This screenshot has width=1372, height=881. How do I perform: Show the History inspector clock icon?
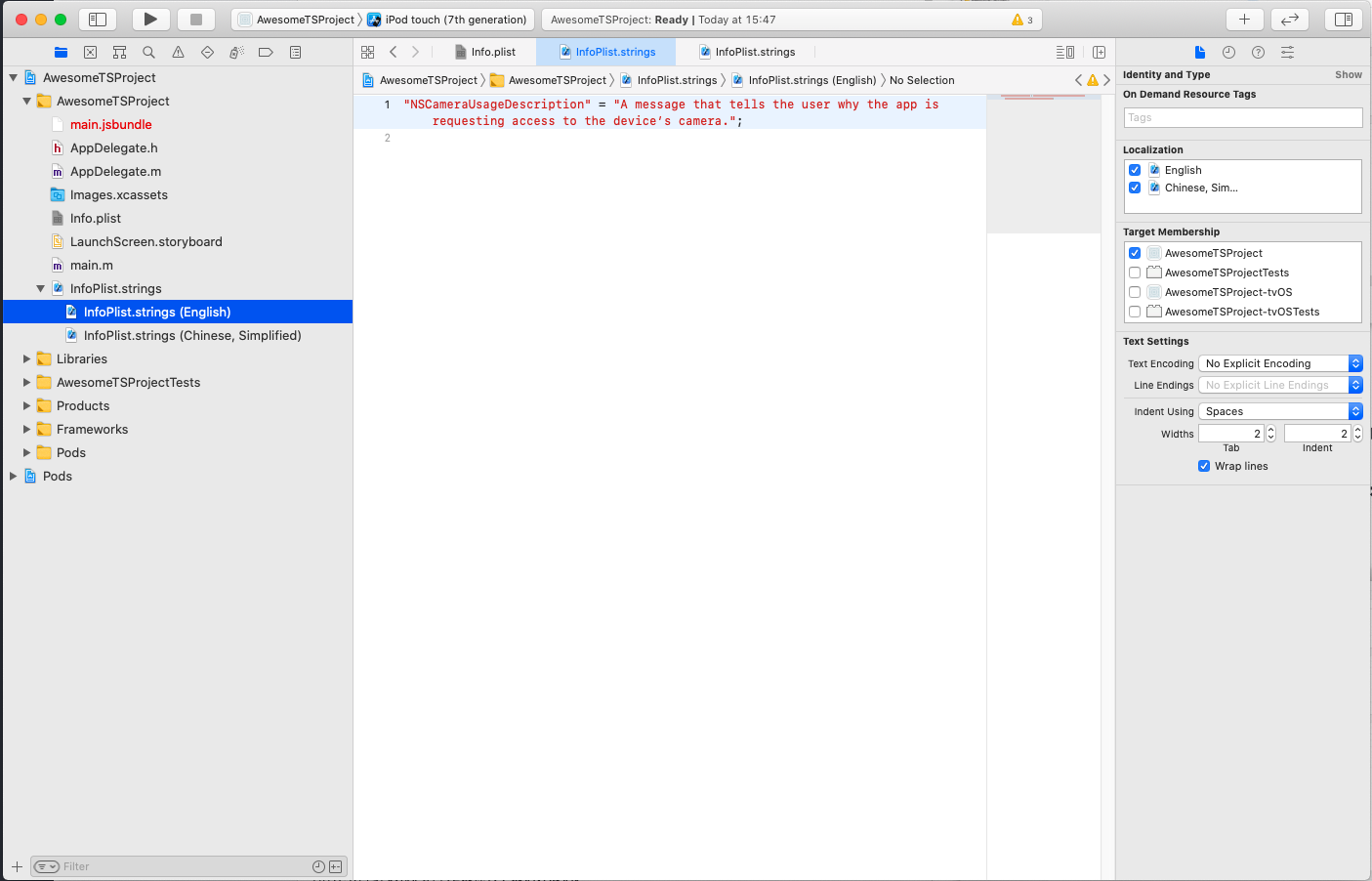(x=1228, y=52)
